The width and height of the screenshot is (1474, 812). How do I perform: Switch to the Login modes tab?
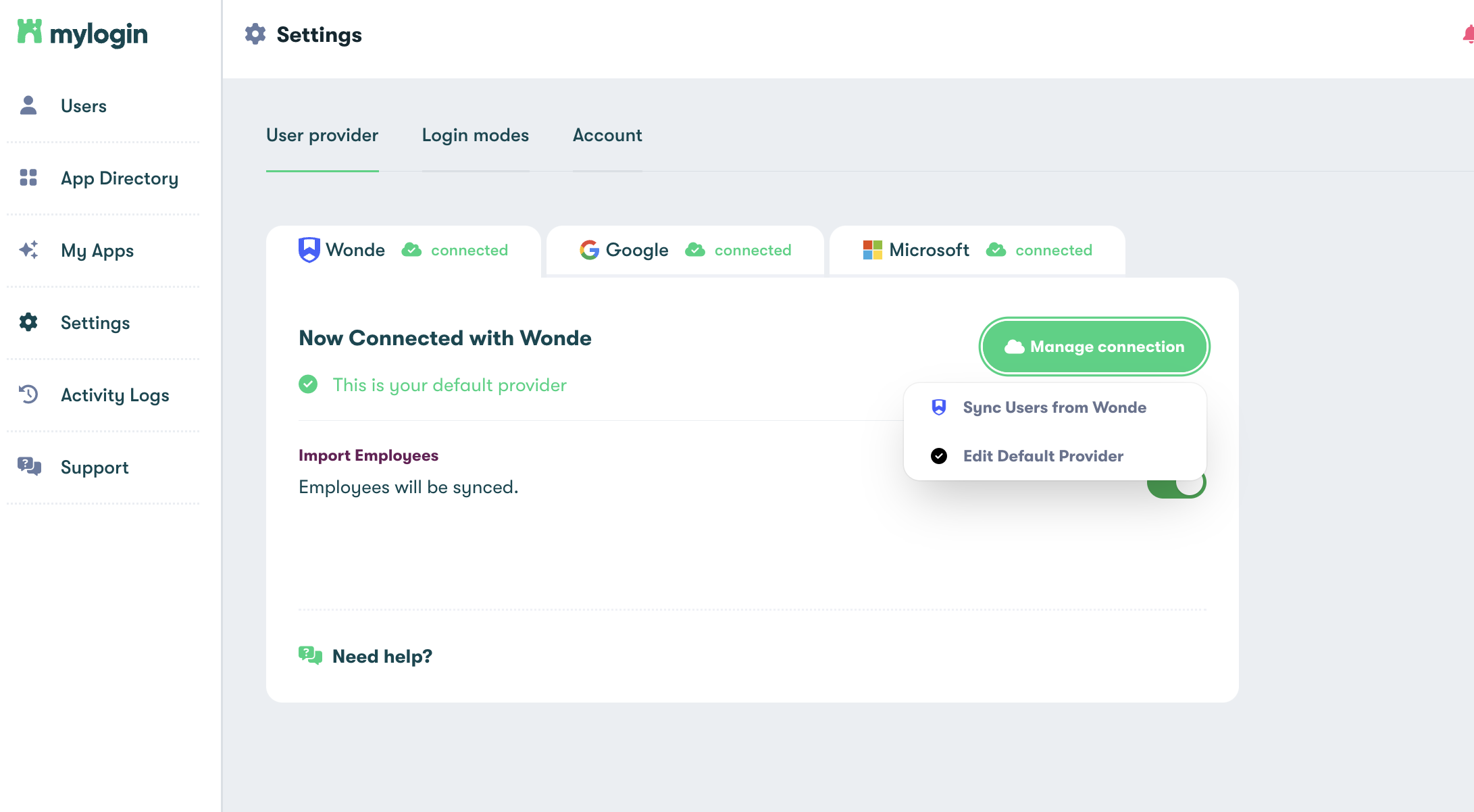tap(476, 135)
